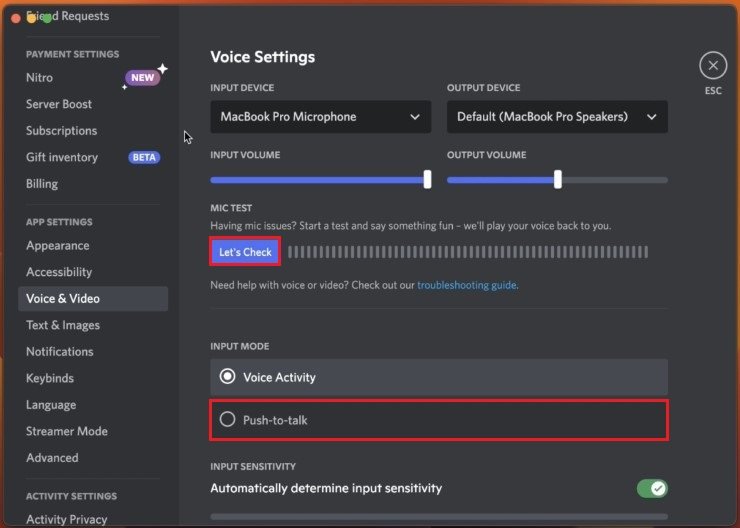Expand the Output Device dropdown
Image resolution: width=740 pixels, height=528 pixels.
(557, 117)
